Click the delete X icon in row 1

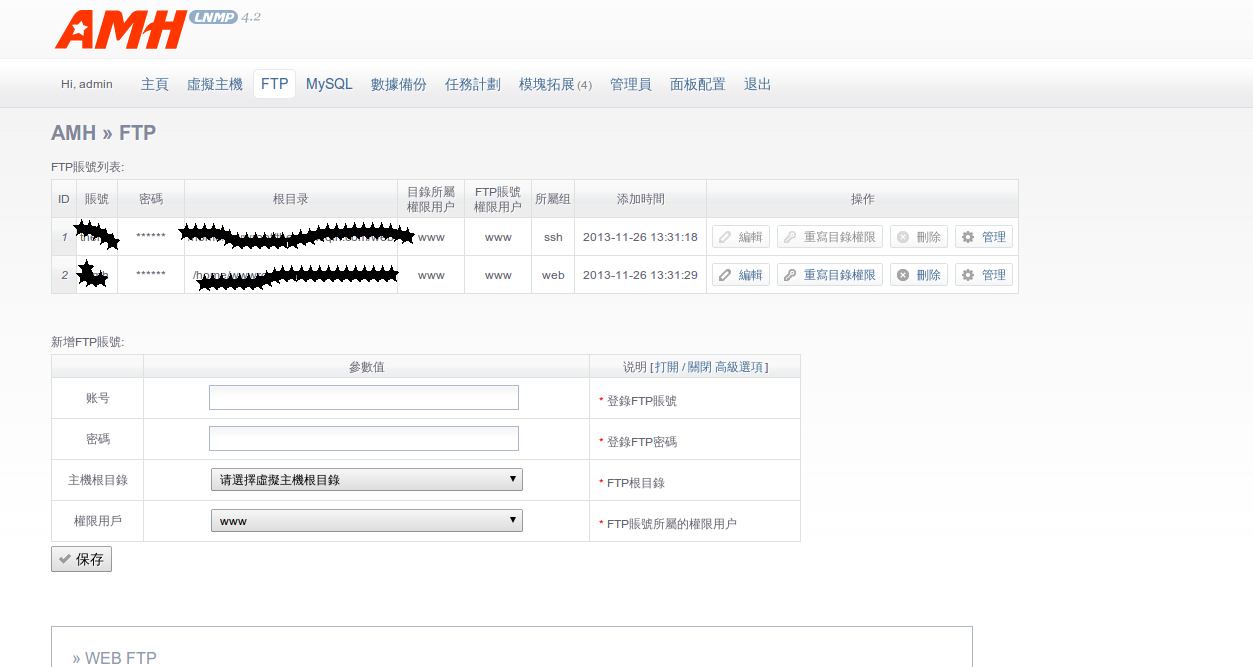click(x=903, y=237)
